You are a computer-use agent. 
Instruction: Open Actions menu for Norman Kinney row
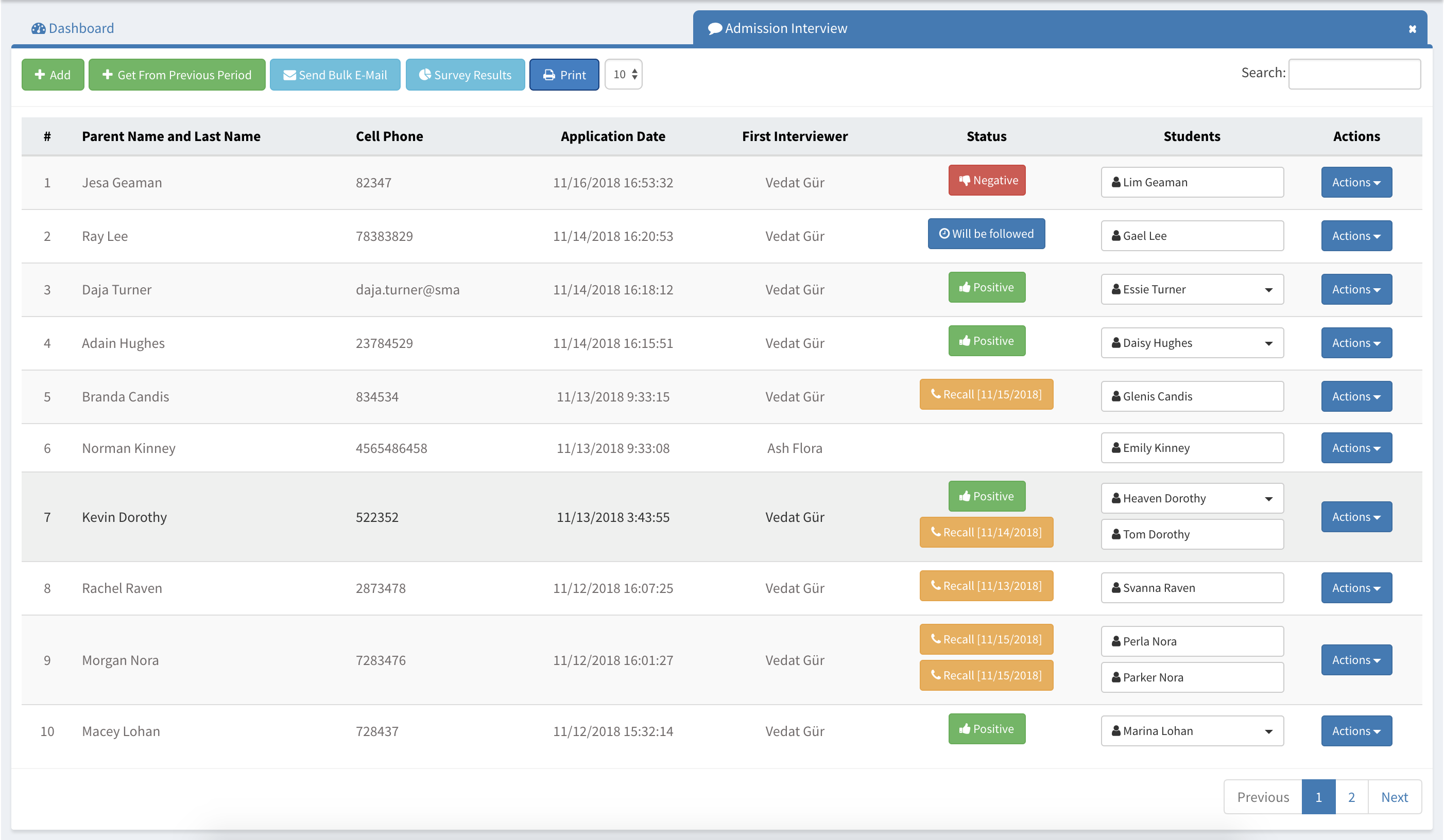click(1356, 448)
